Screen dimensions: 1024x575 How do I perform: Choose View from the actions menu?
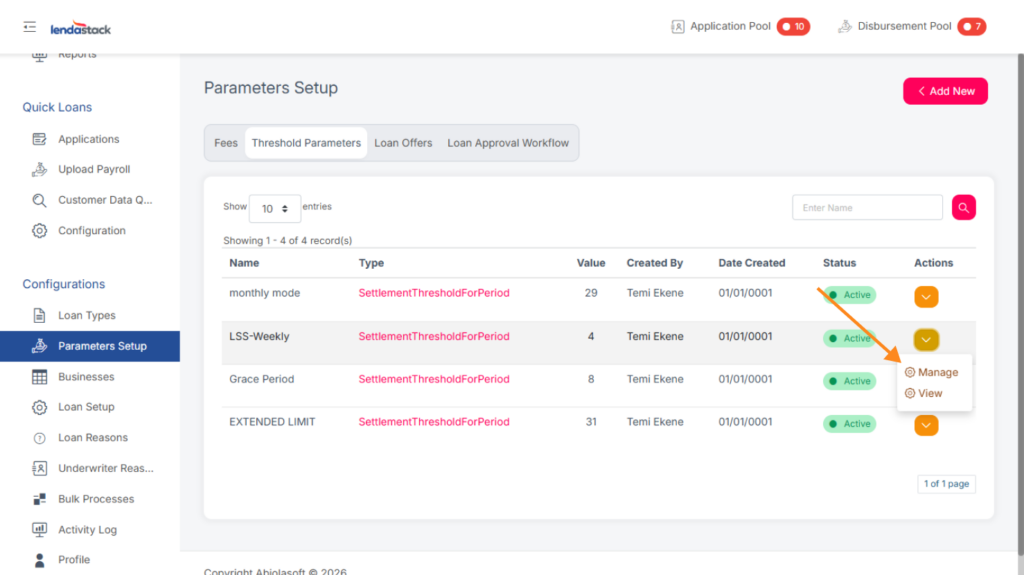(929, 393)
